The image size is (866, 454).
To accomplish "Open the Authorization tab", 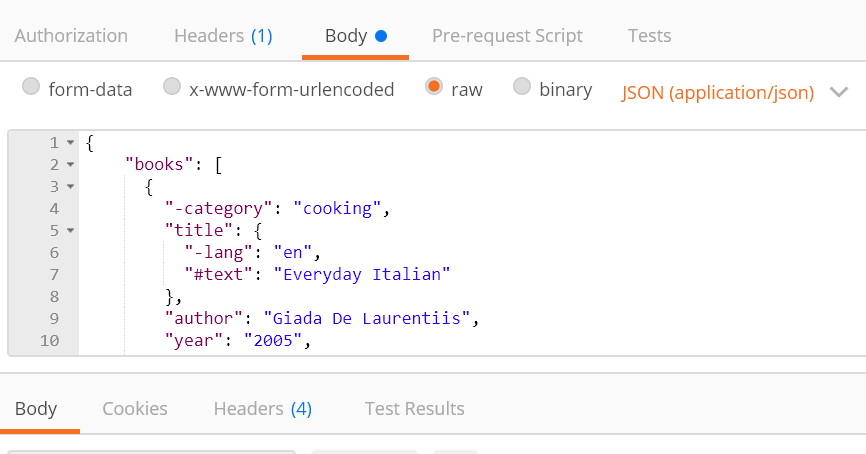I will click(71, 36).
